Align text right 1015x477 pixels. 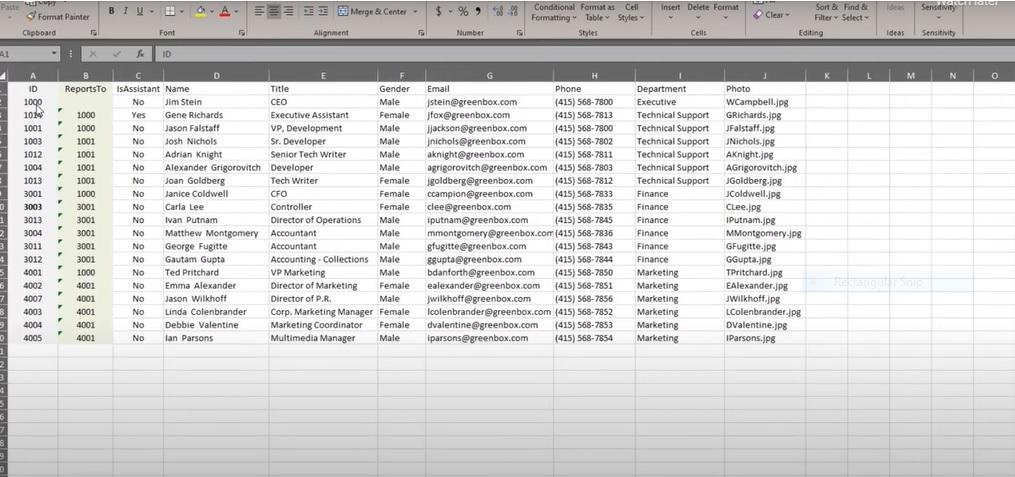tap(288, 12)
